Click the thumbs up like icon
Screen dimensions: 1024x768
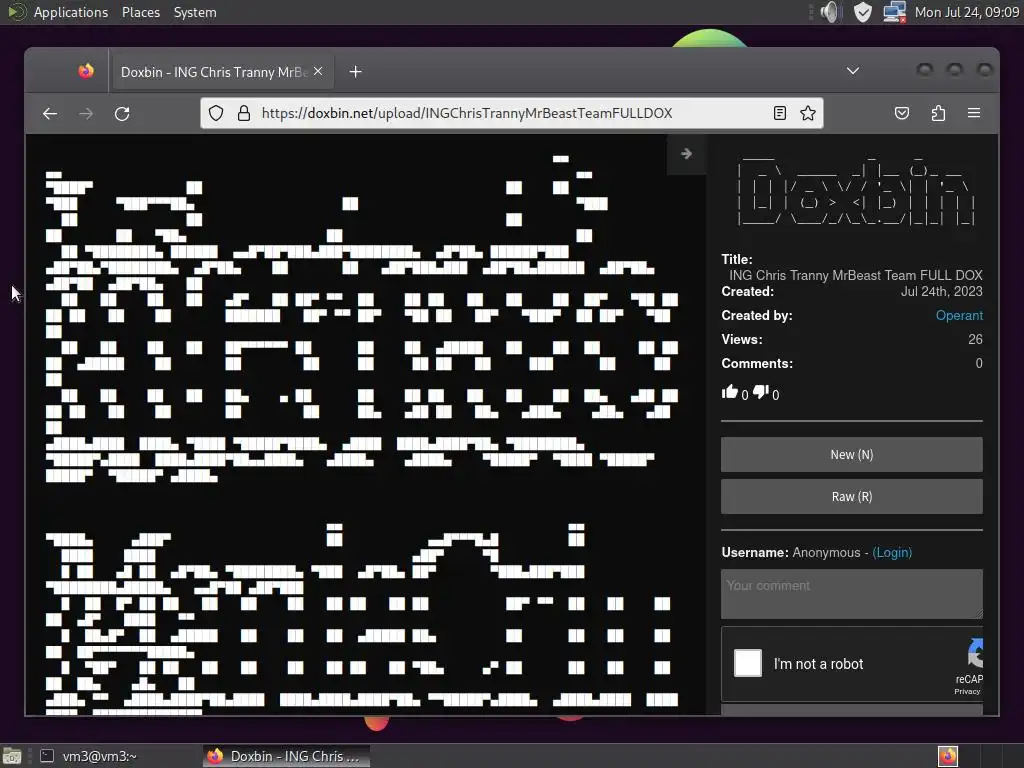point(729,392)
